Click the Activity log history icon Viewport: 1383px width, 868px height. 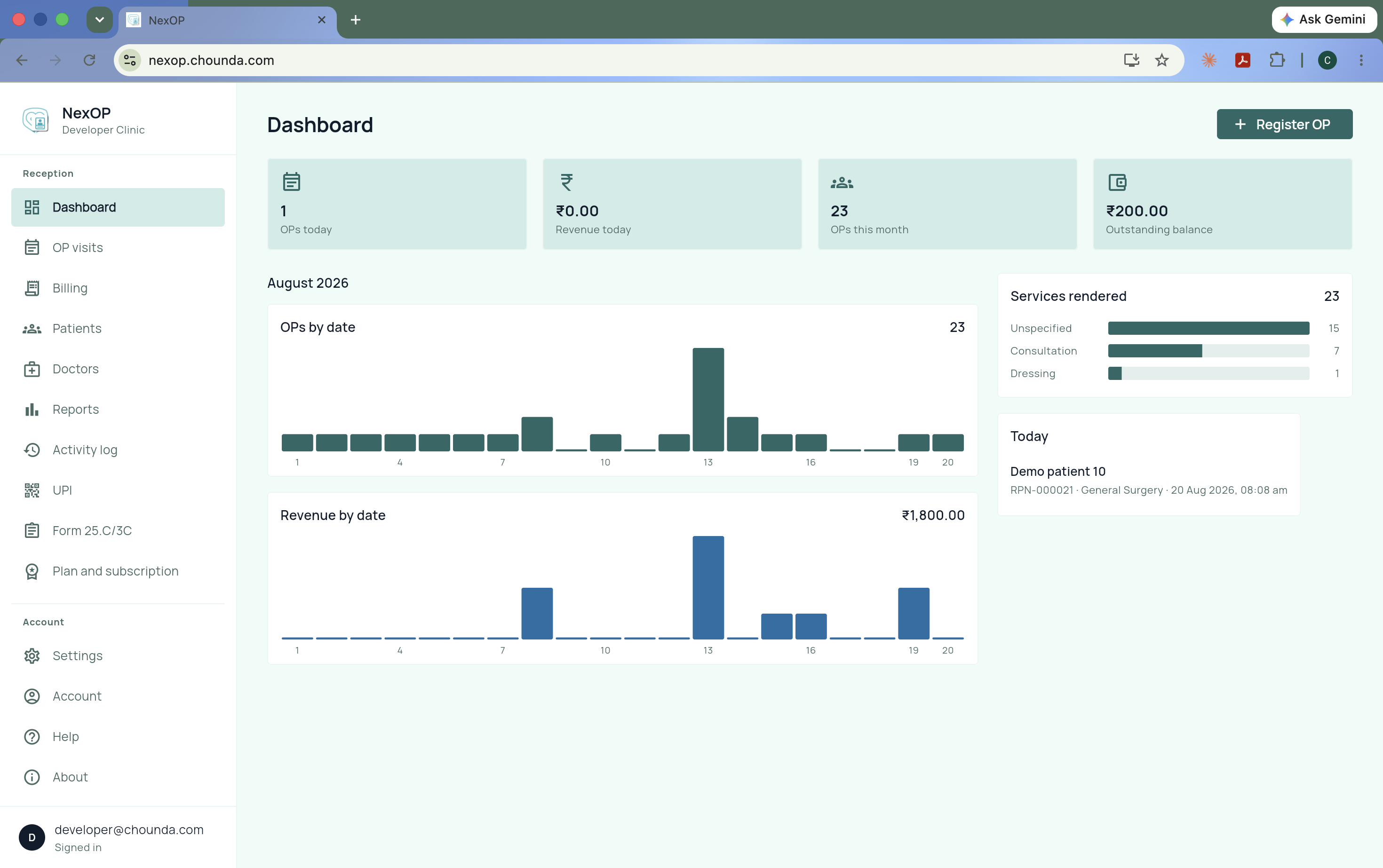(32, 450)
